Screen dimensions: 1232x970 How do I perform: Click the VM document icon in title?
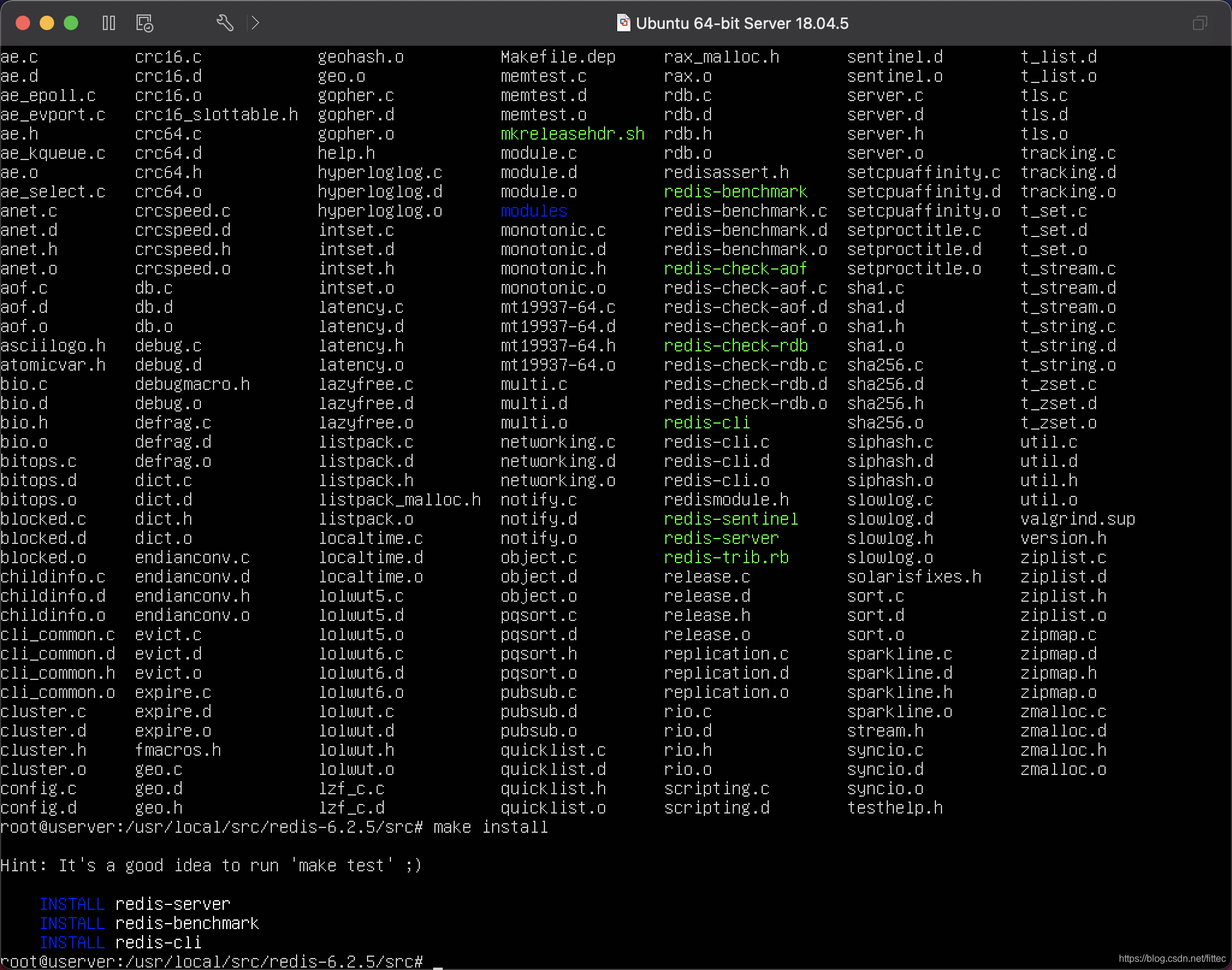pos(623,23)
